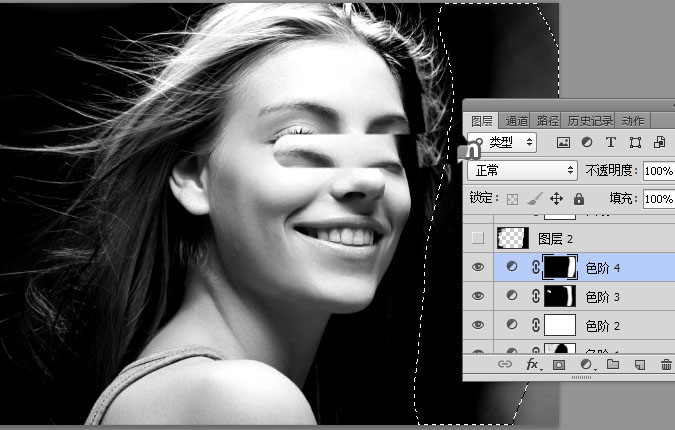Click the 不透明度 opacity value field
The image size is (675, 430).
657,171
